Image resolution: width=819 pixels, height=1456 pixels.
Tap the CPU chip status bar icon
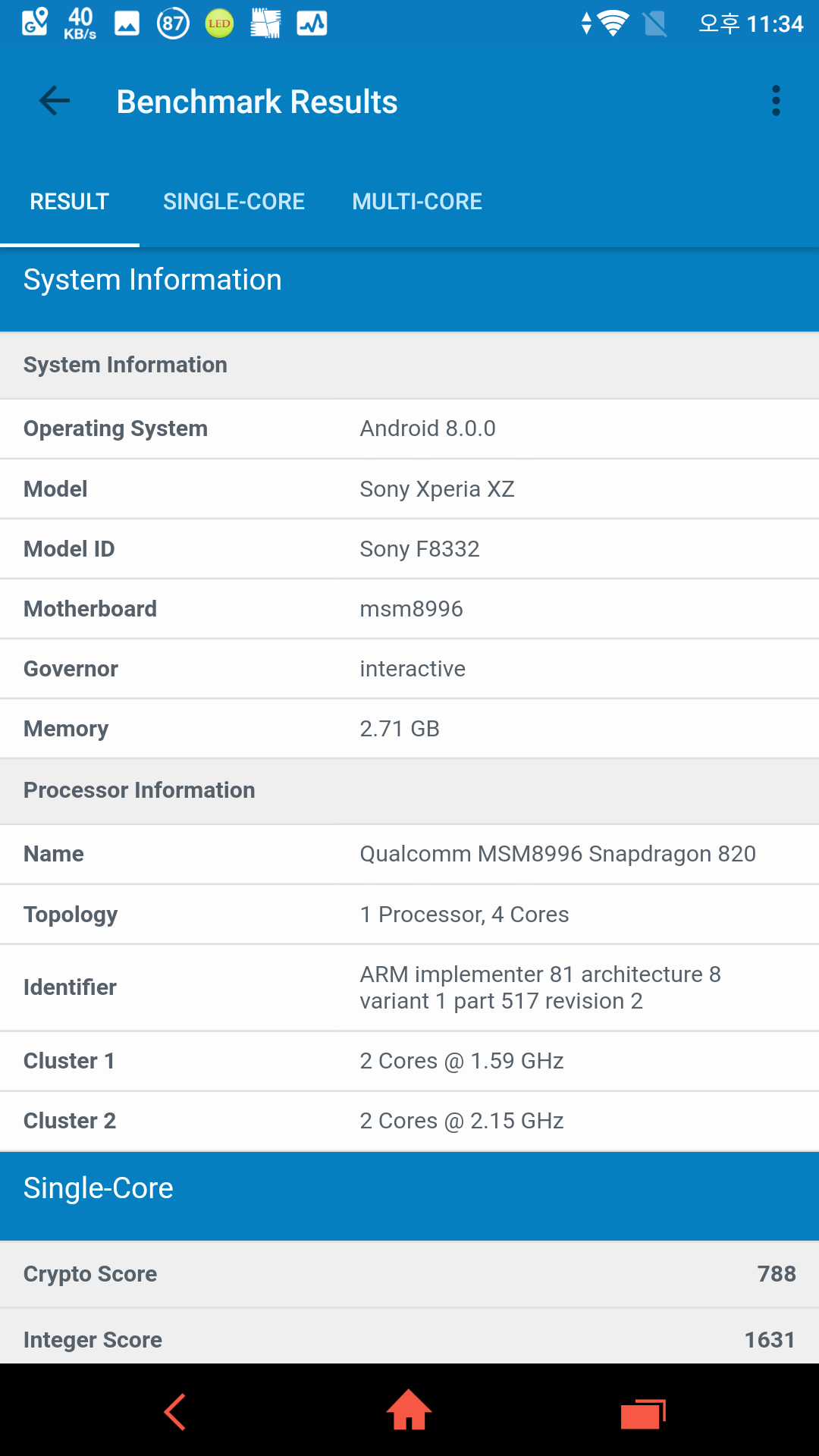pos(265,24)
